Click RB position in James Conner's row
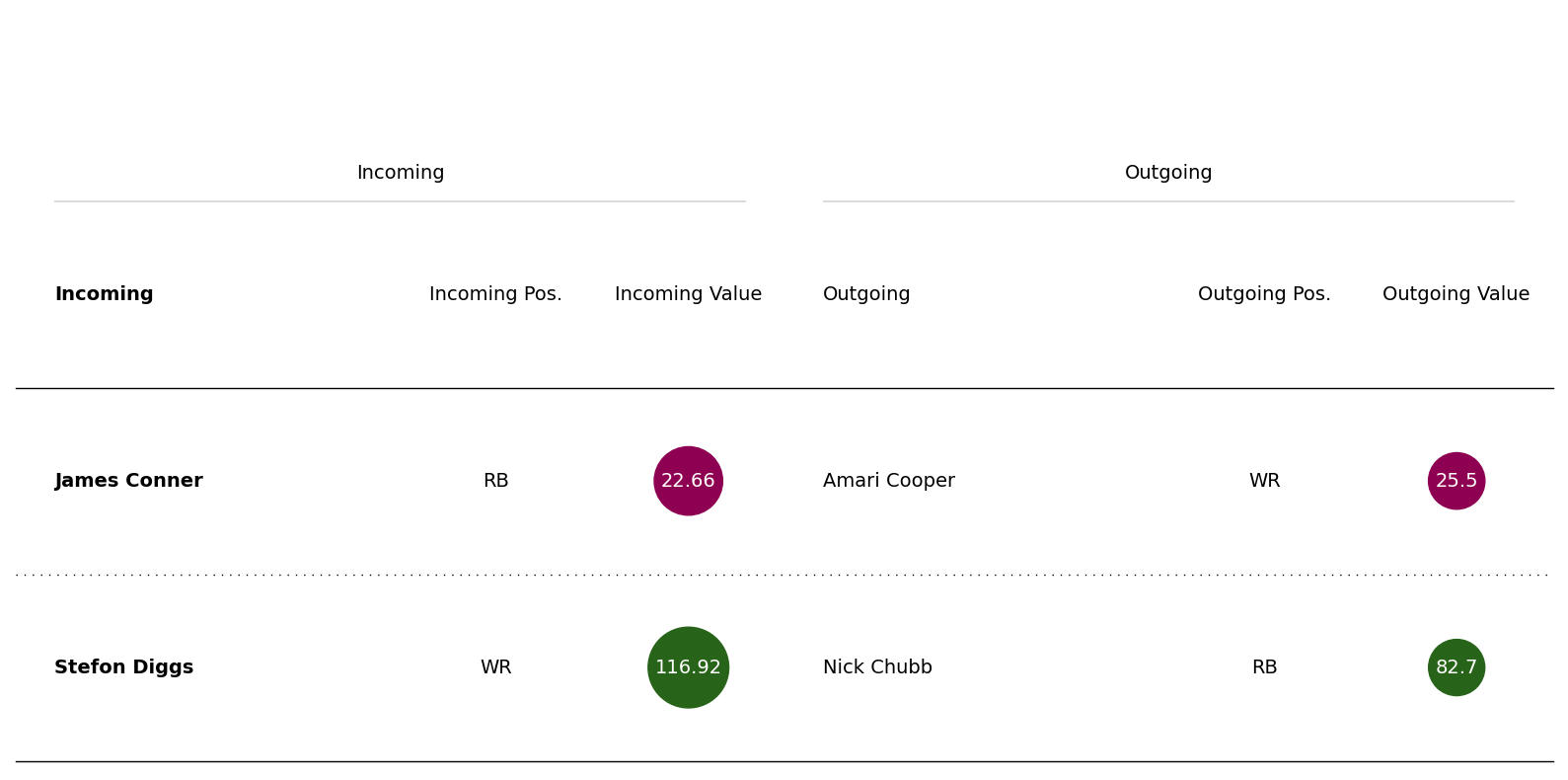The height and width of the screenshot is (780, 1568). 495,481
